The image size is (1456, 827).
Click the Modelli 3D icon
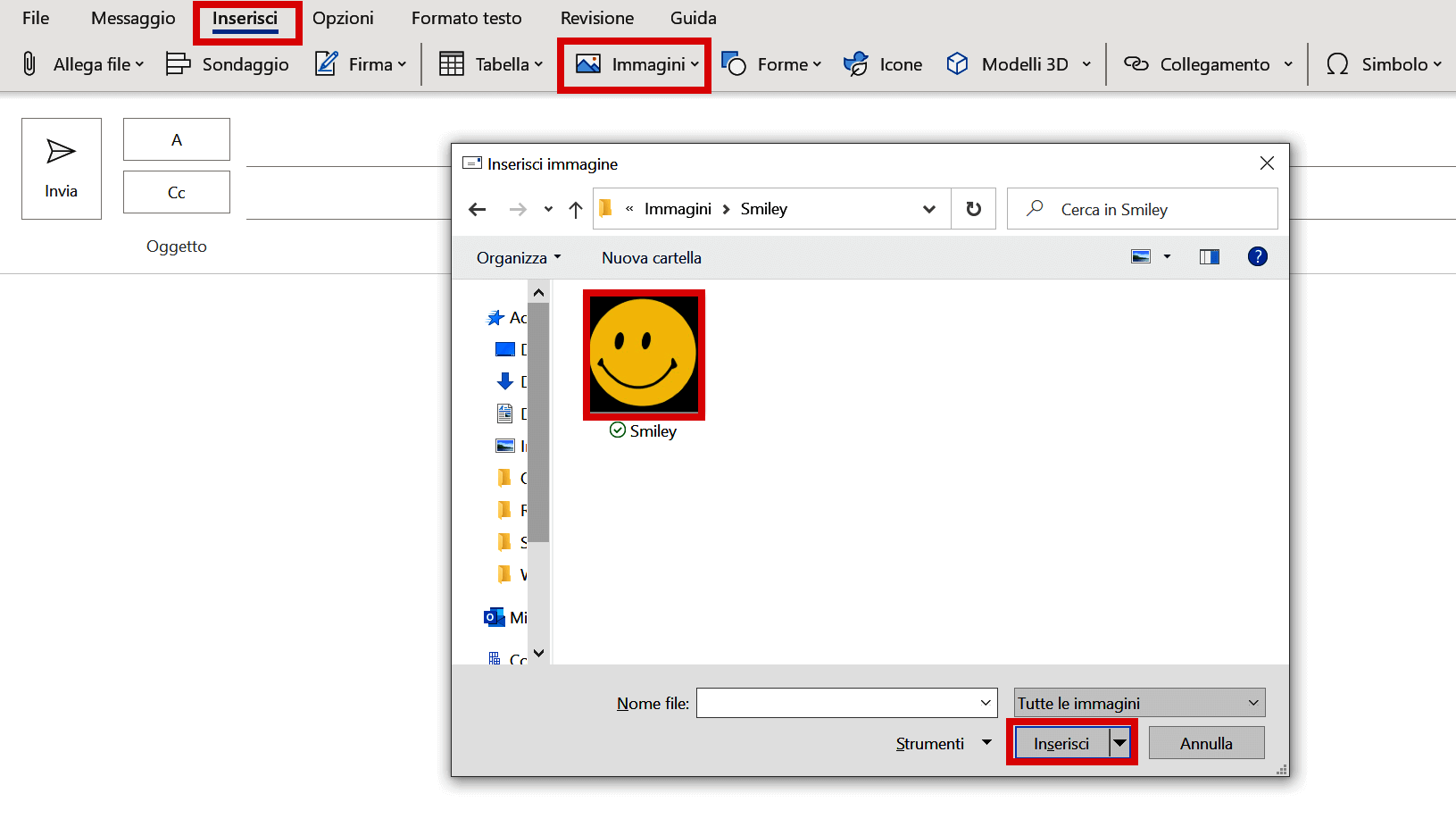(x=957, y=63)
